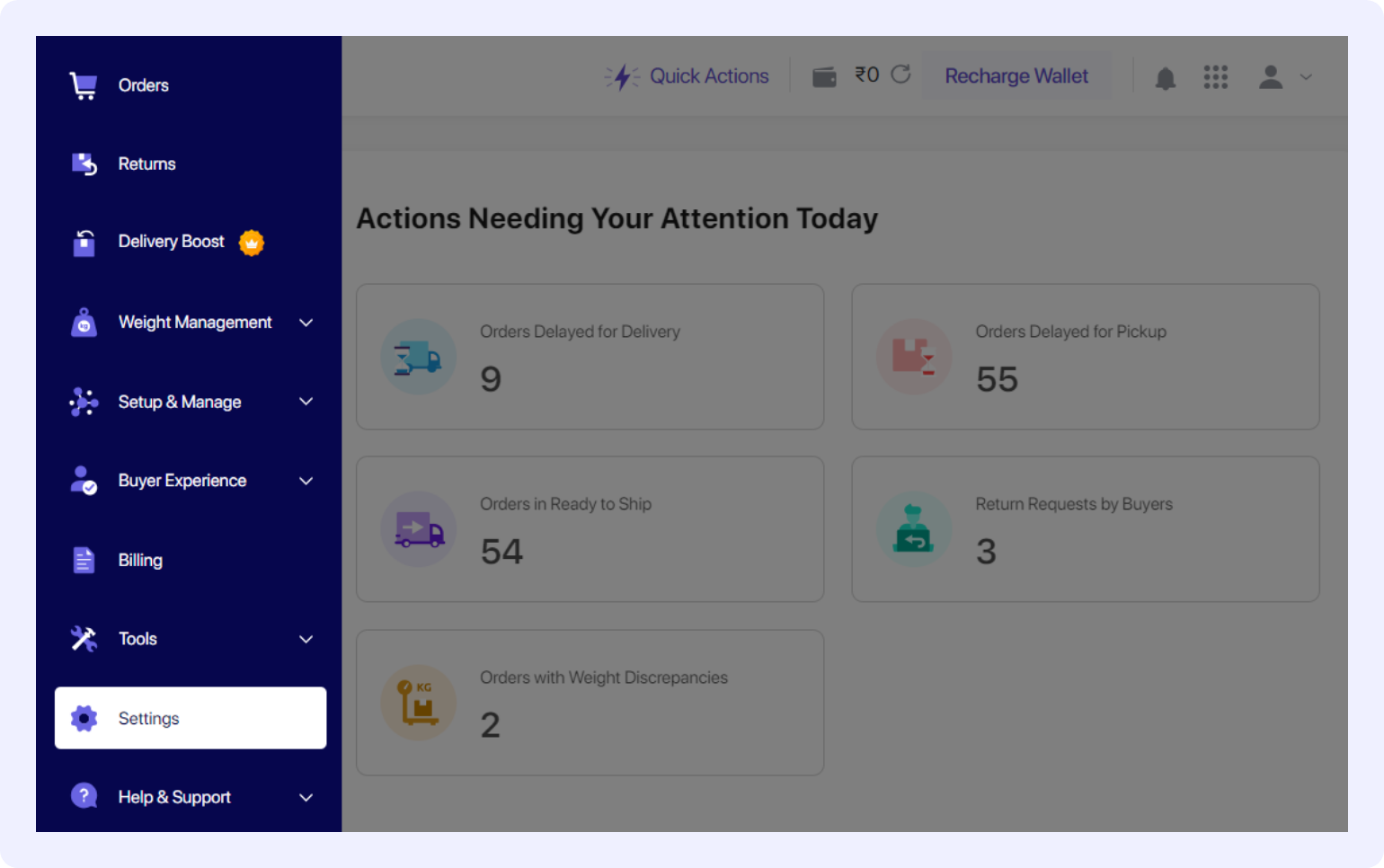Click the wallet refresh balance icon
1384x868 pixels.
pyautogui.click(x=900, y=75)
